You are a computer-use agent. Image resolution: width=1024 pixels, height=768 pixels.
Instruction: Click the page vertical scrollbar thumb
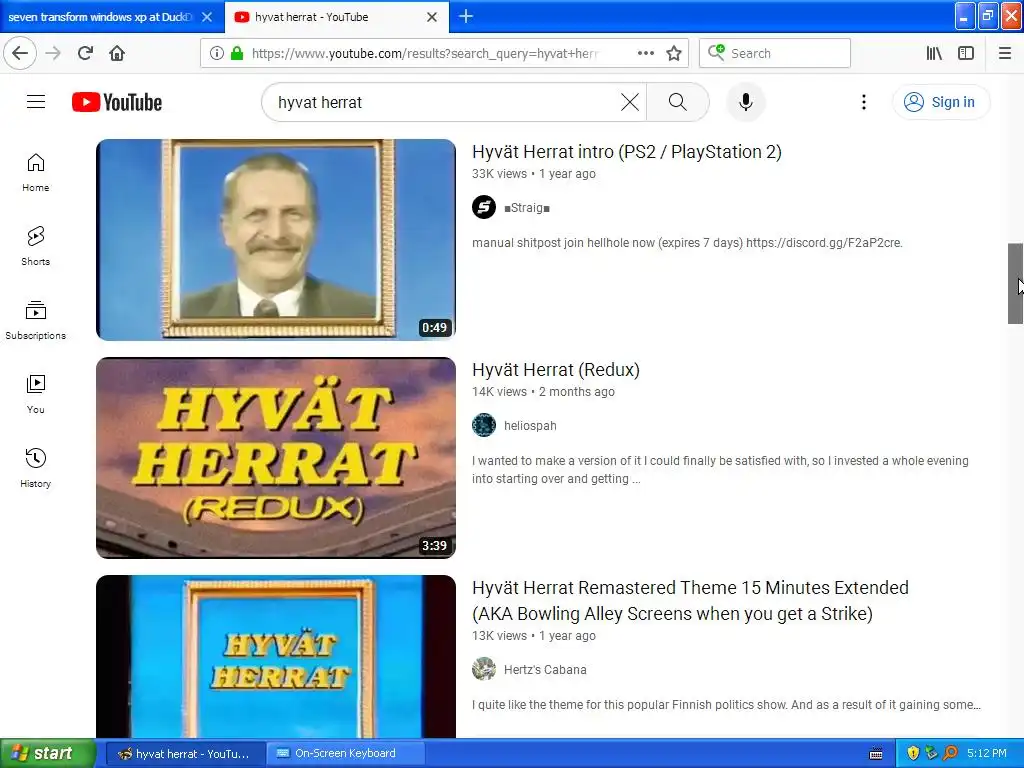(x=1015, y=283)
